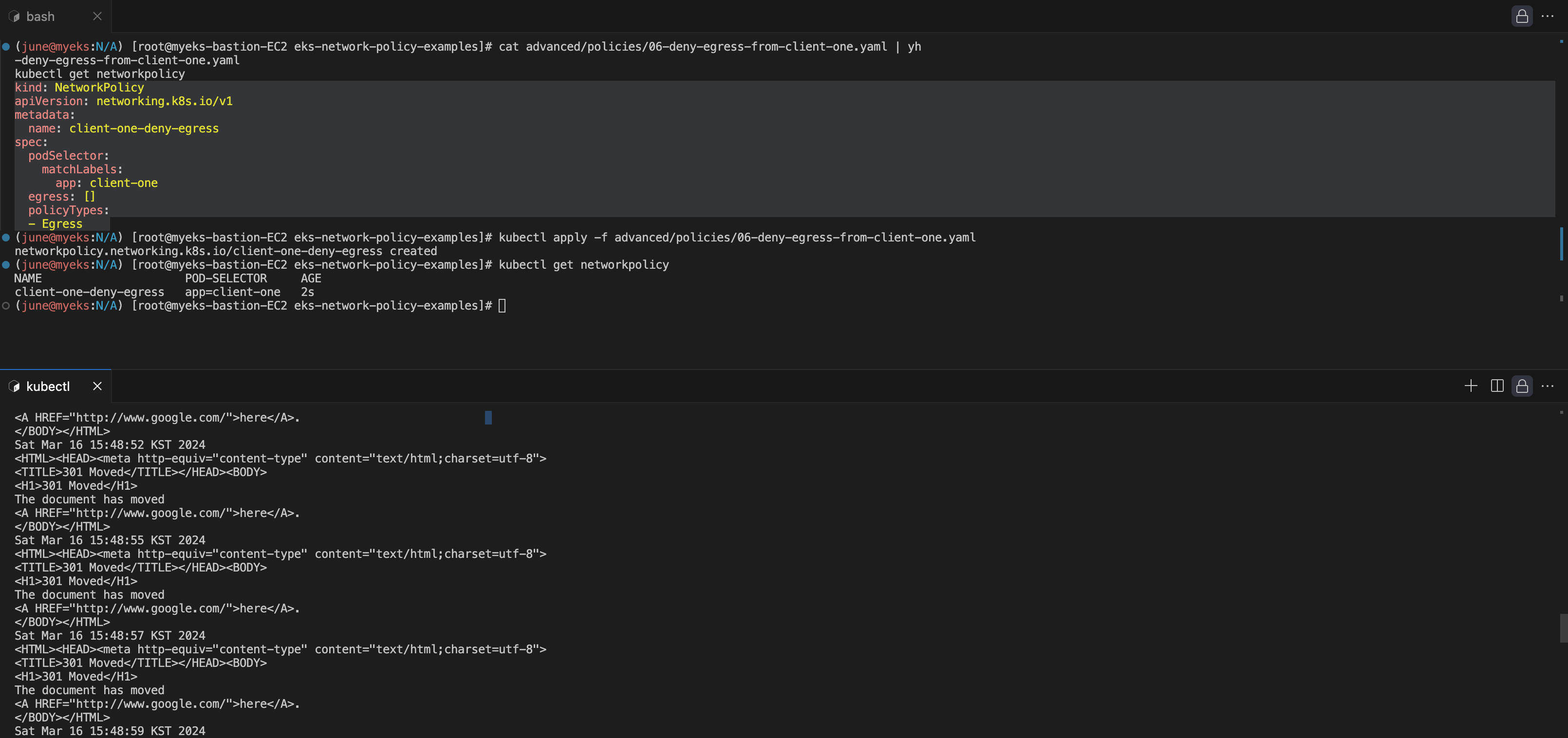Click the empty prompt decoration circle
The height and width of the screenshot is (738, 1568).
tap(6, 305)
